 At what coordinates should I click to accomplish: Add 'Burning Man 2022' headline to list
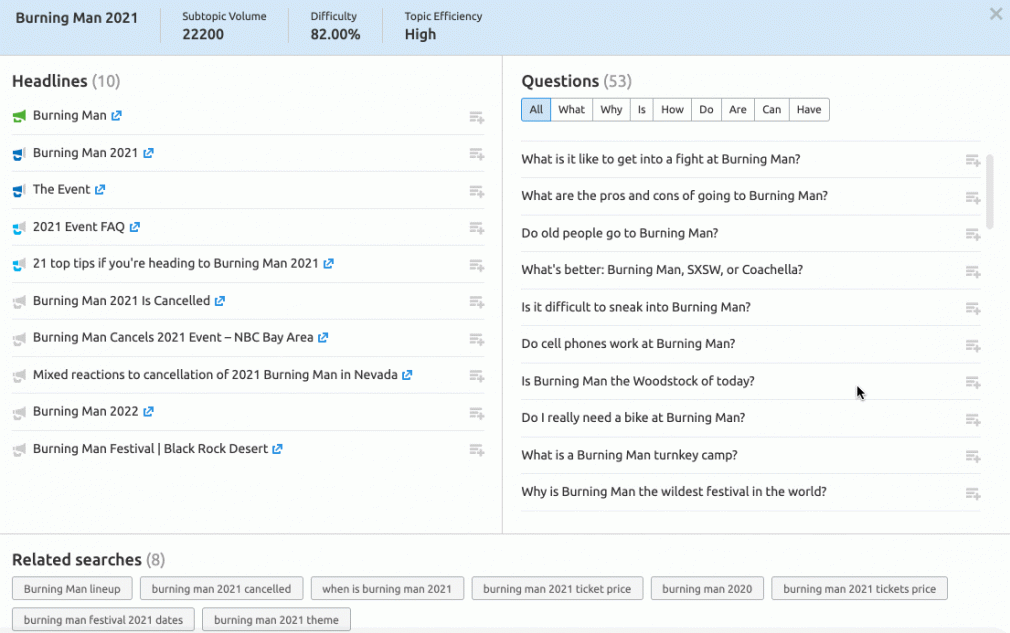477,413
